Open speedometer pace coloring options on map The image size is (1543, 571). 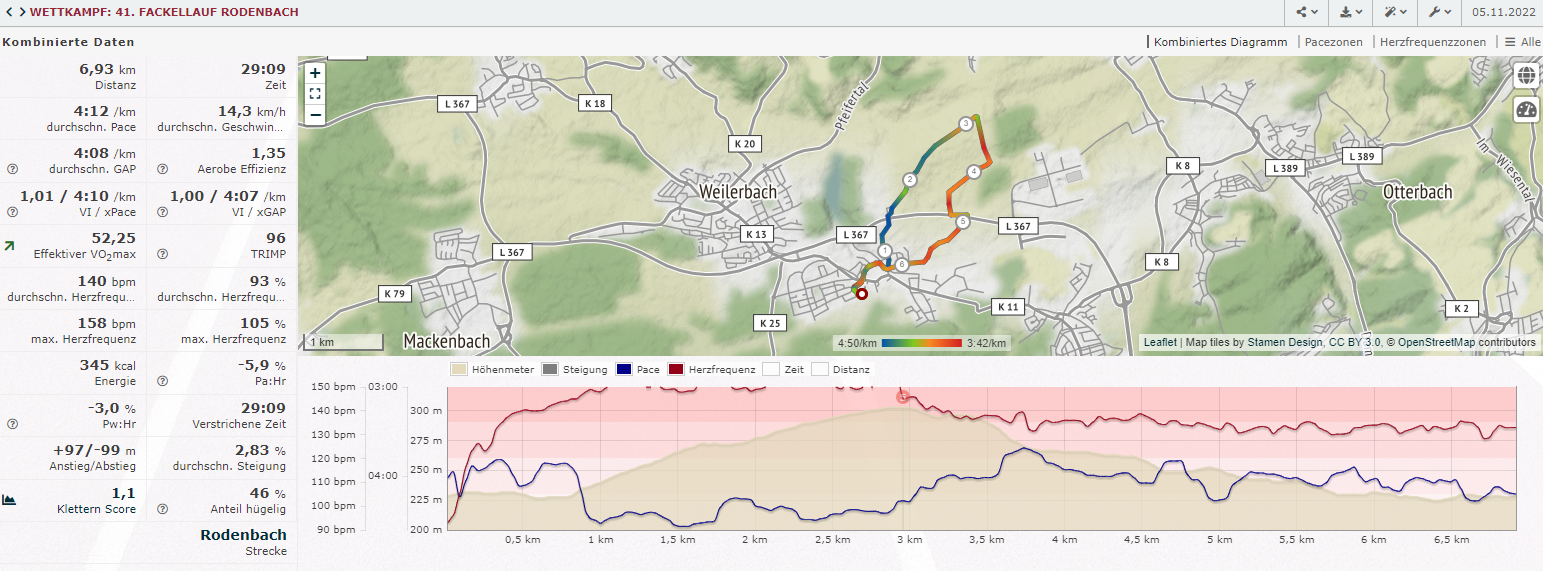(1526, 110)
